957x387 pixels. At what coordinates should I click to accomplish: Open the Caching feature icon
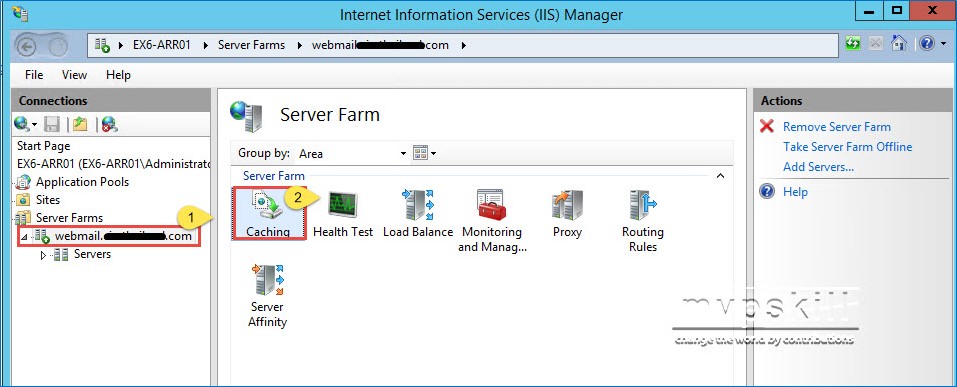269,213
